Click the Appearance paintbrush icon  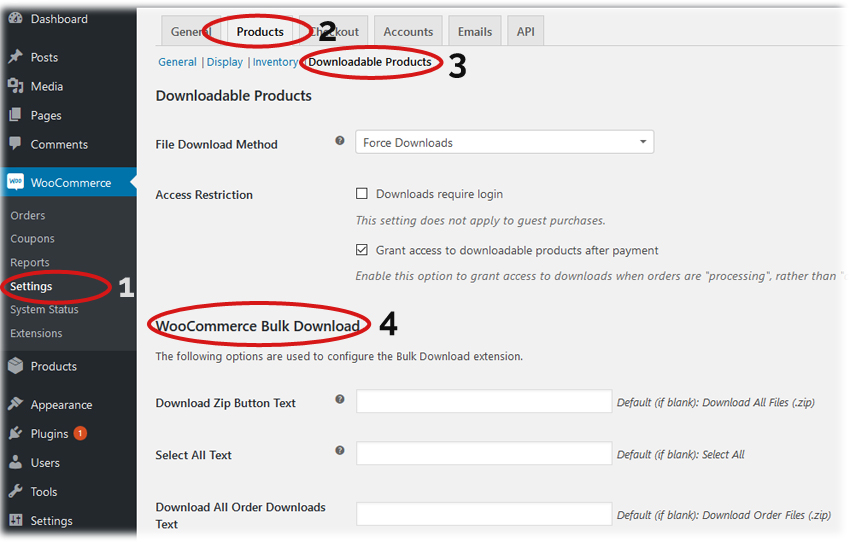pos(15,405)
